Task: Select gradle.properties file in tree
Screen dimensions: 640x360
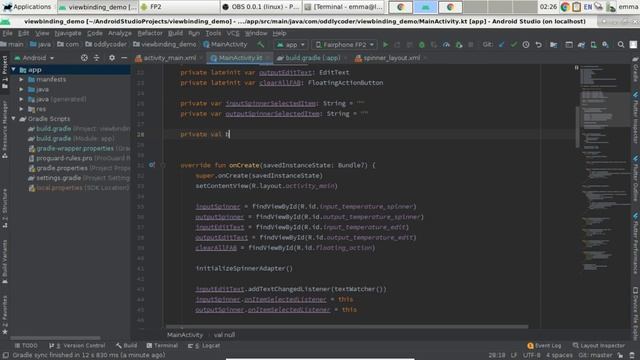Action: click(79, 168)
